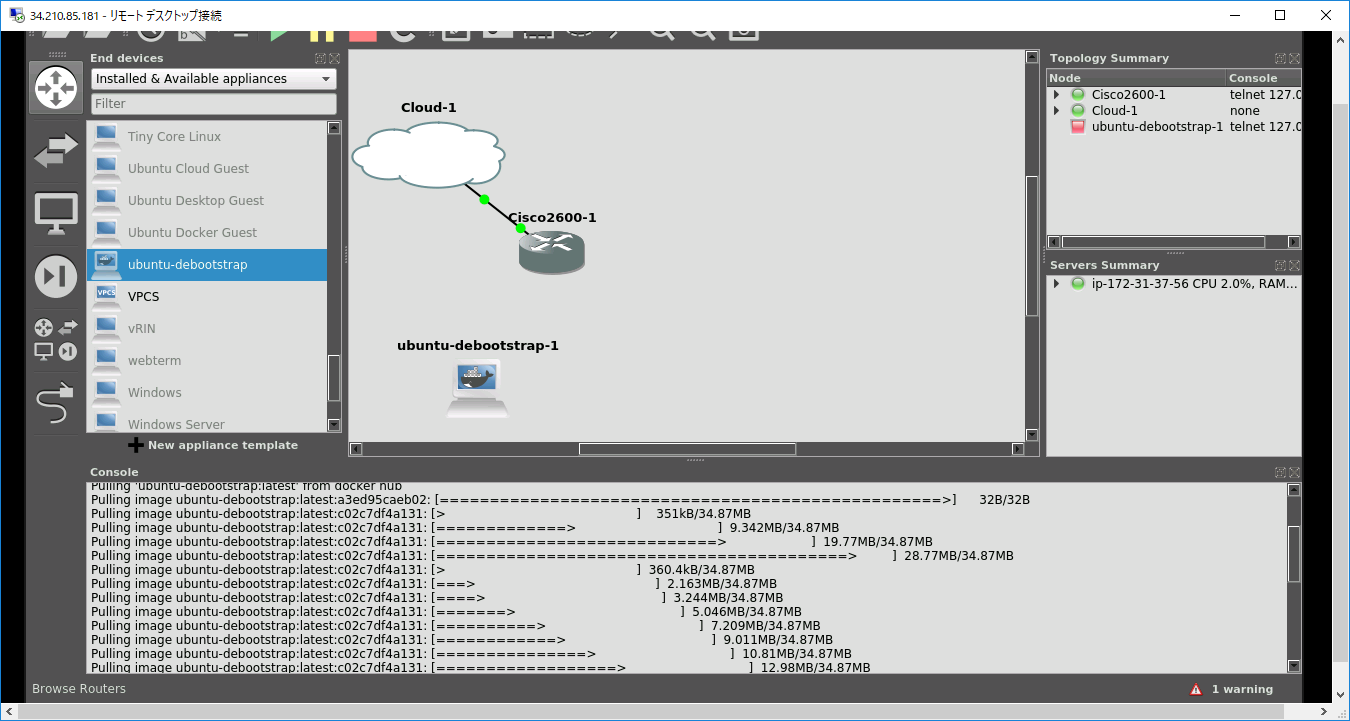The width and height of the screenshot is (1350, 721).
Task: Click the warning triangle icon in status bar
Action: tap(1196, 689)
